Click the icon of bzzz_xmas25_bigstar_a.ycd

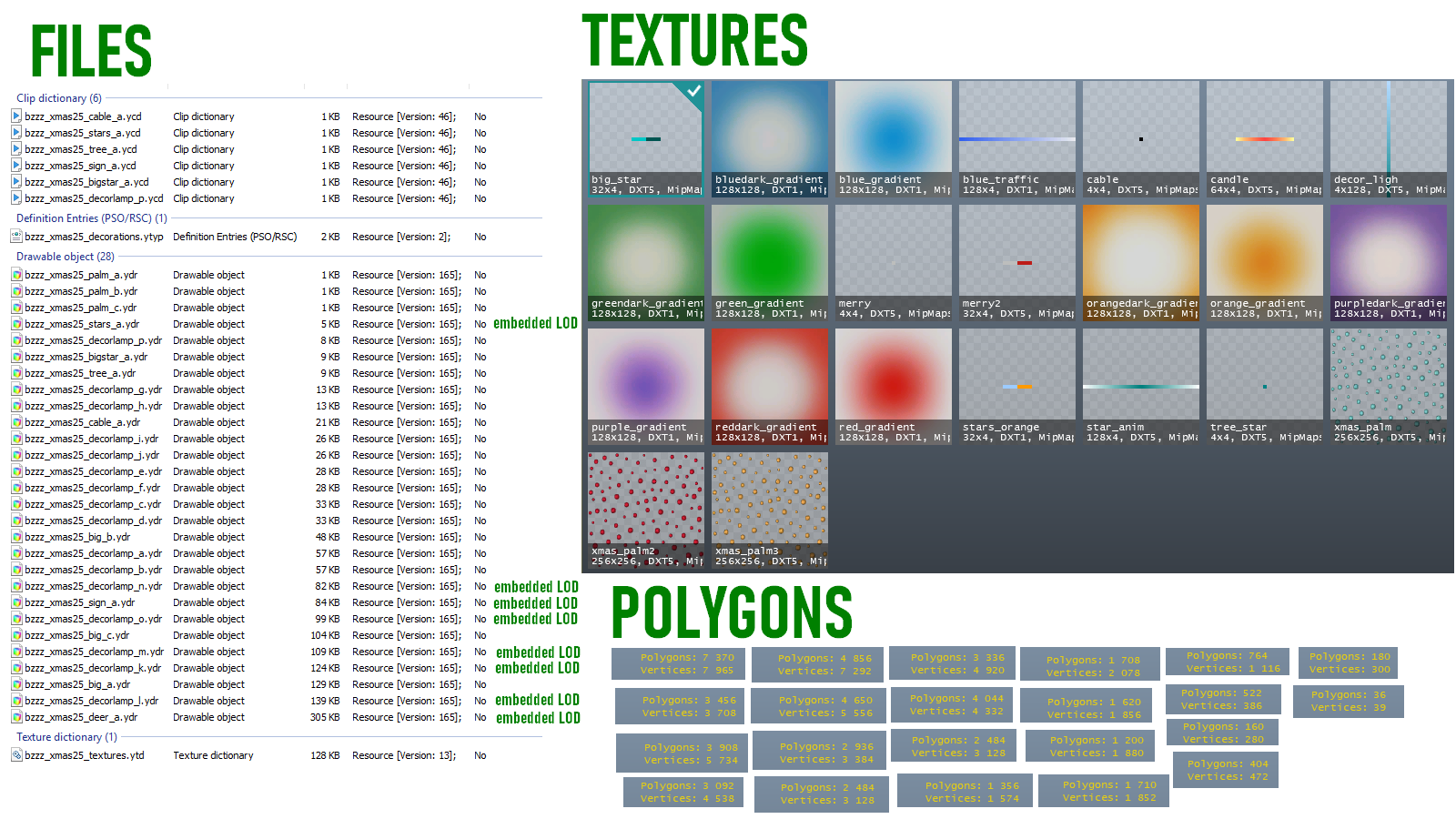coord(16,182)
